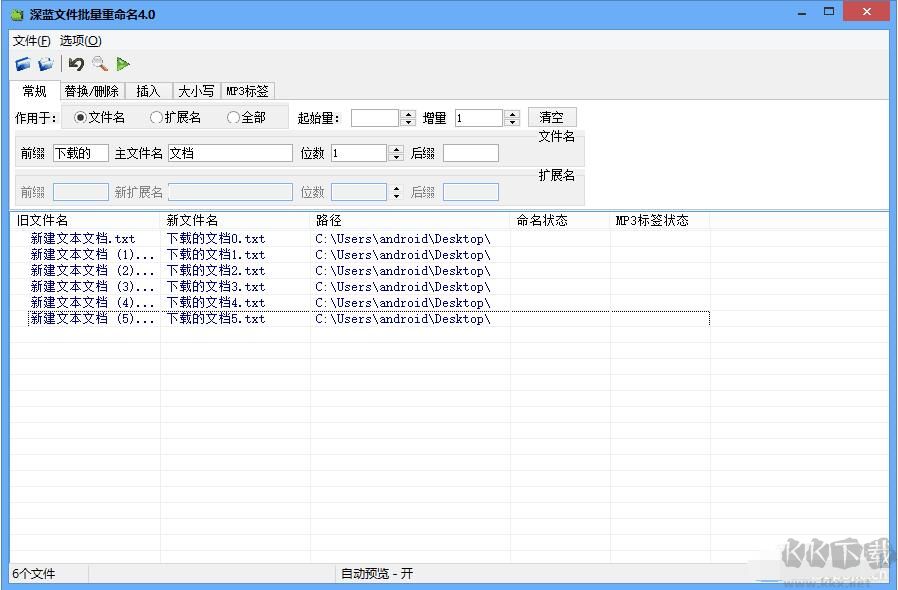Click the 增量 input field

(x=479, y=118)
